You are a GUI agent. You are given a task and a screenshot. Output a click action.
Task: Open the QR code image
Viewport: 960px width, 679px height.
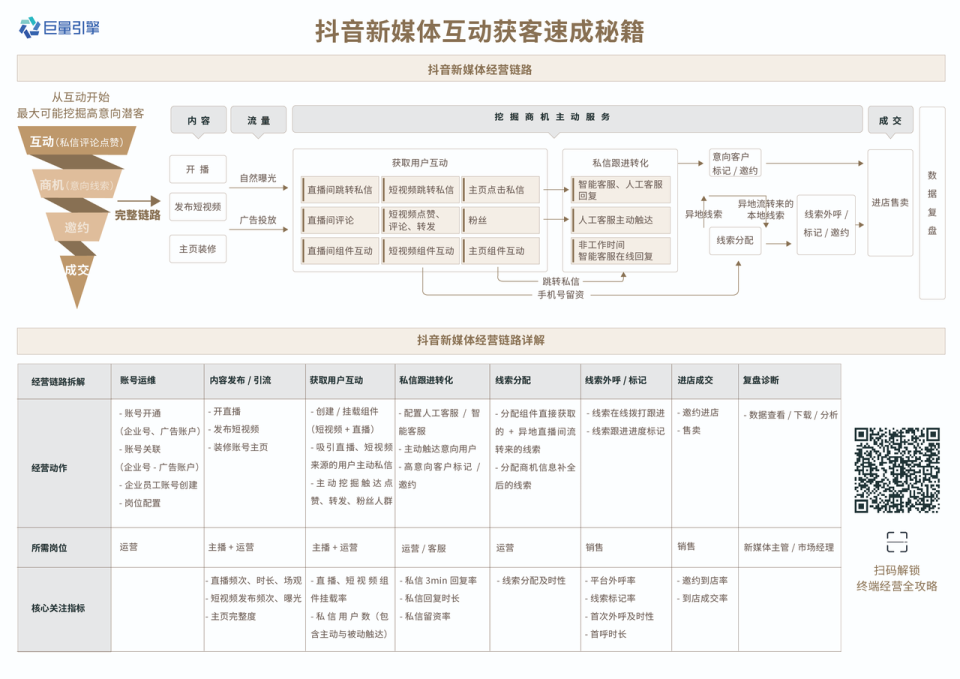pos(897,470)
